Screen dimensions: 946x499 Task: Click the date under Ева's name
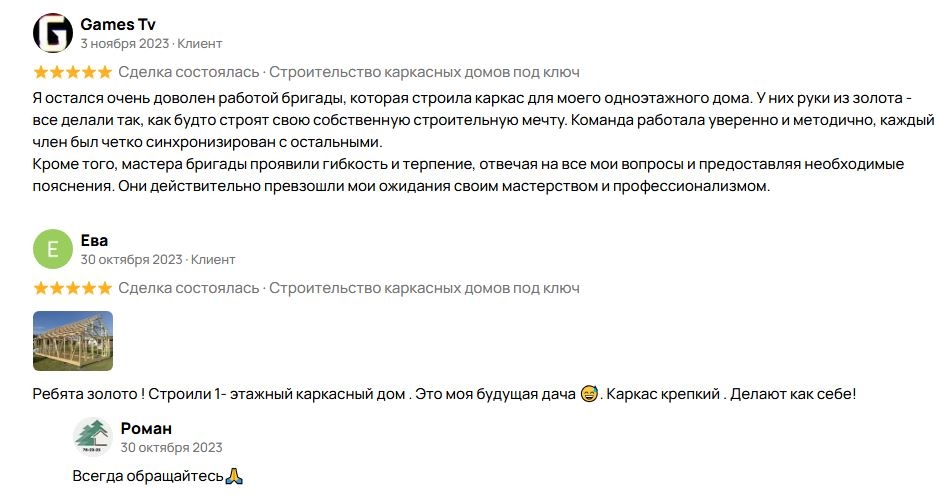pyautogui.click(x=131, y=260)
